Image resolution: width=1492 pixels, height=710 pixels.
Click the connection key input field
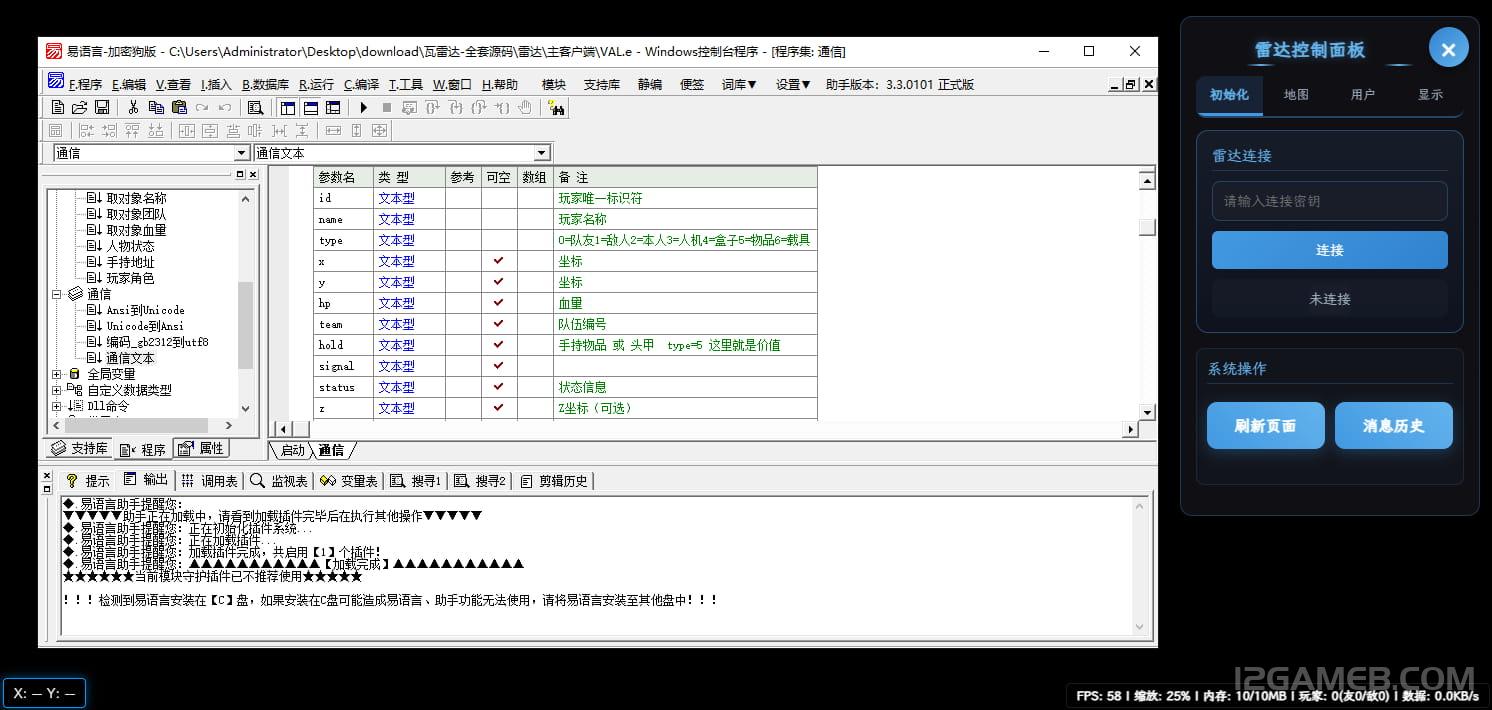[1329, 201]
